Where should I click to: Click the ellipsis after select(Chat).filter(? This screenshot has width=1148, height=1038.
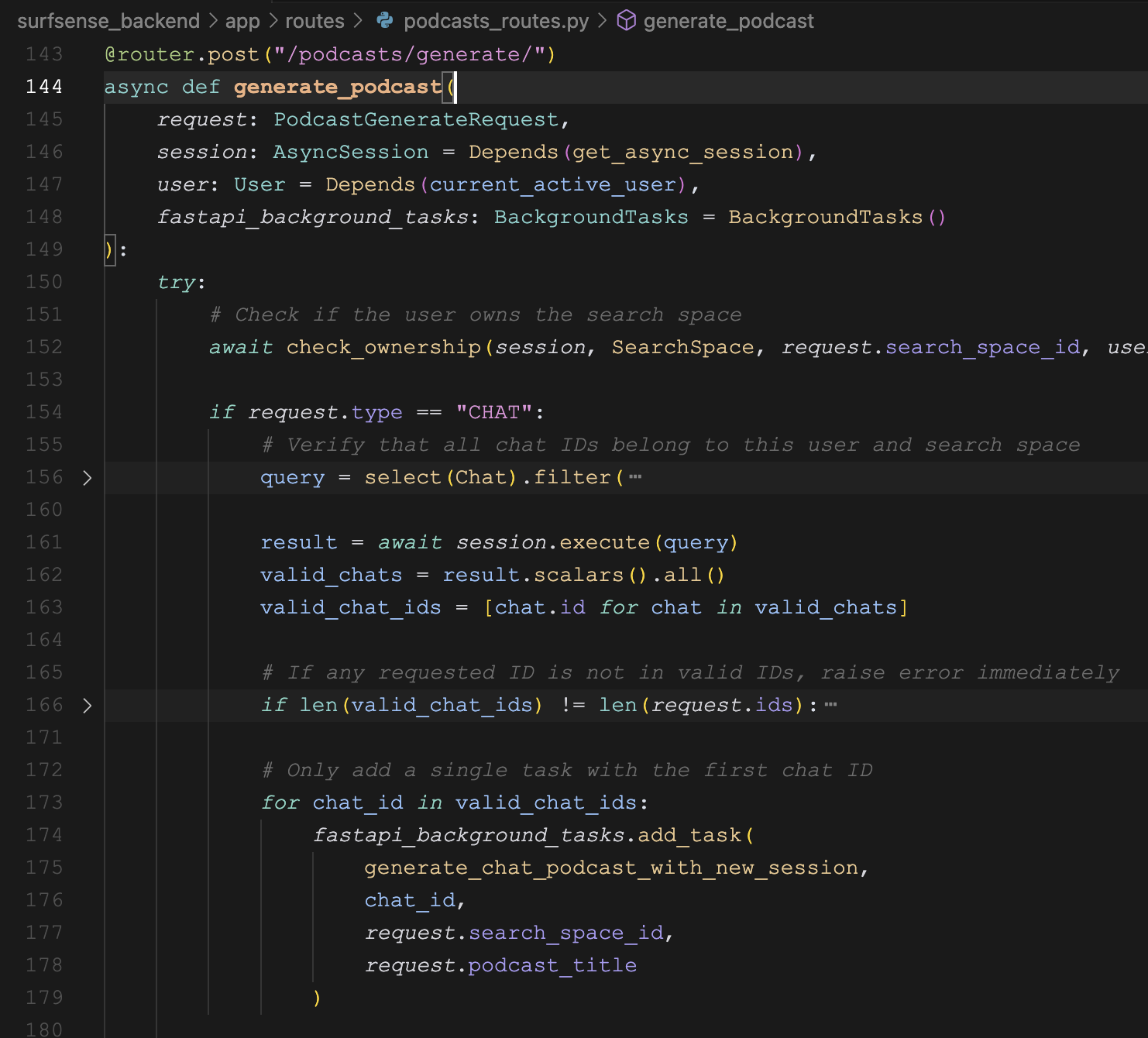pos(635,477)
